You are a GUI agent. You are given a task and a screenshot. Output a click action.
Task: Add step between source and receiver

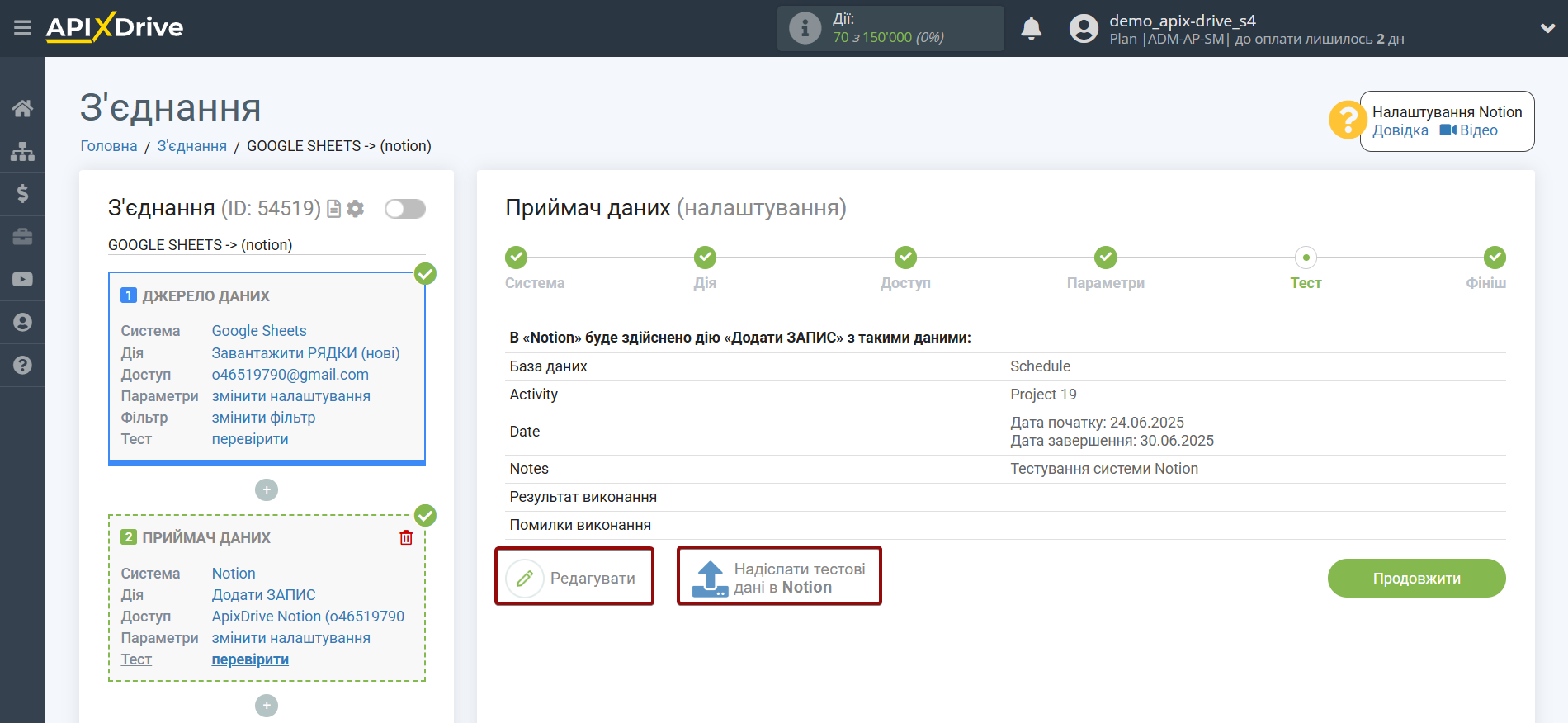[267, 490]
